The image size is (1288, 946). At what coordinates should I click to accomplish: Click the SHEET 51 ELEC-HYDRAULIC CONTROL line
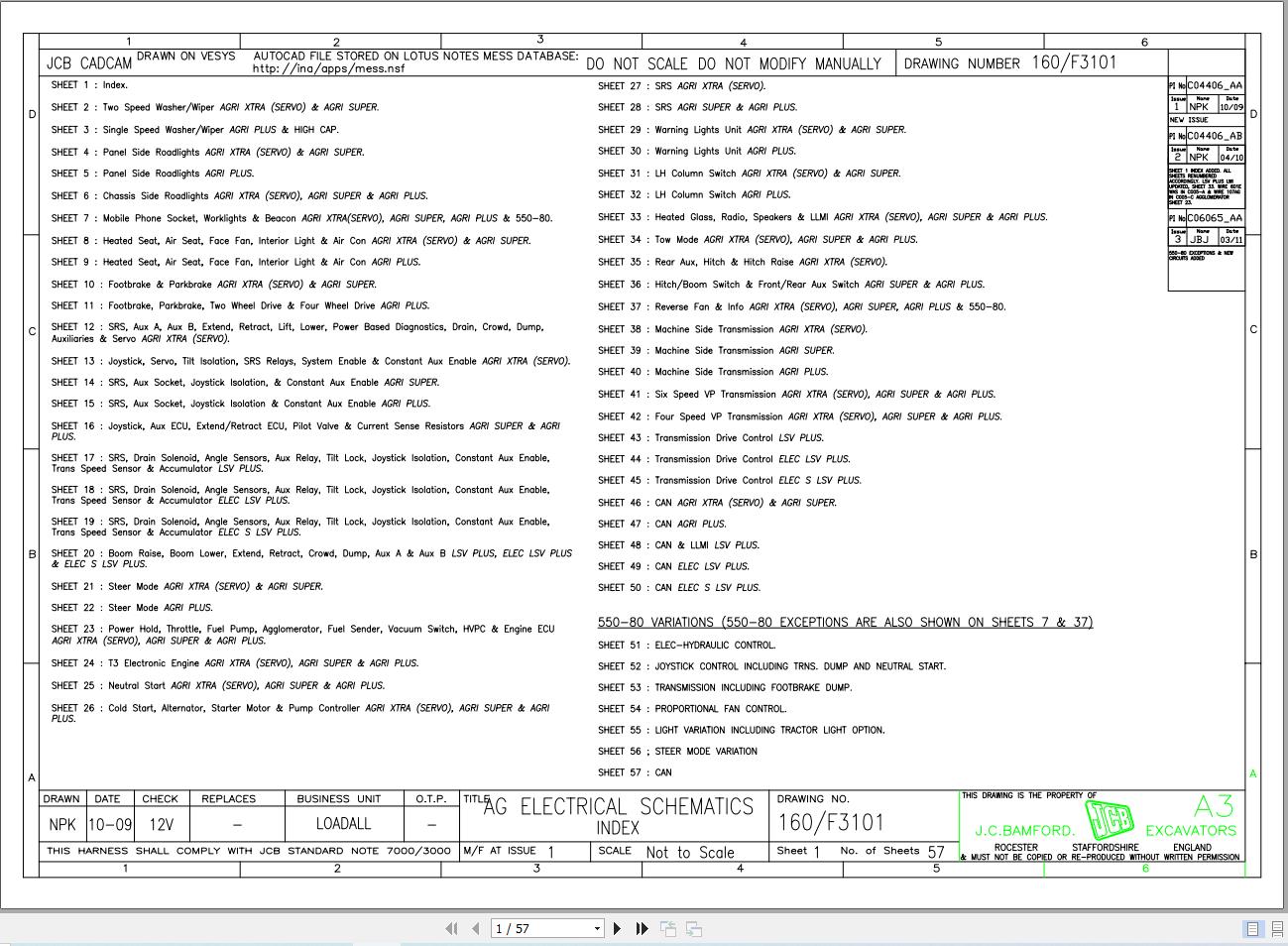pos(687,646)
